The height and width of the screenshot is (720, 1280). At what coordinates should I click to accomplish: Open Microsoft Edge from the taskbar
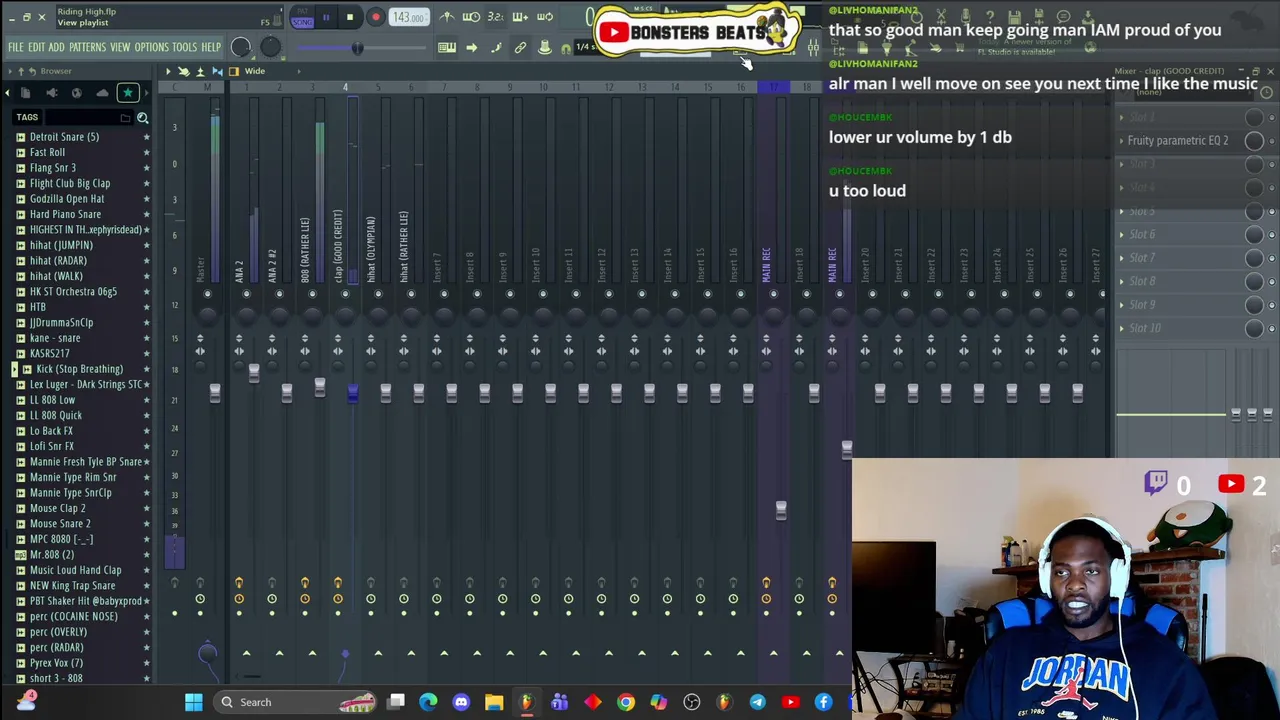pos(428,702)
